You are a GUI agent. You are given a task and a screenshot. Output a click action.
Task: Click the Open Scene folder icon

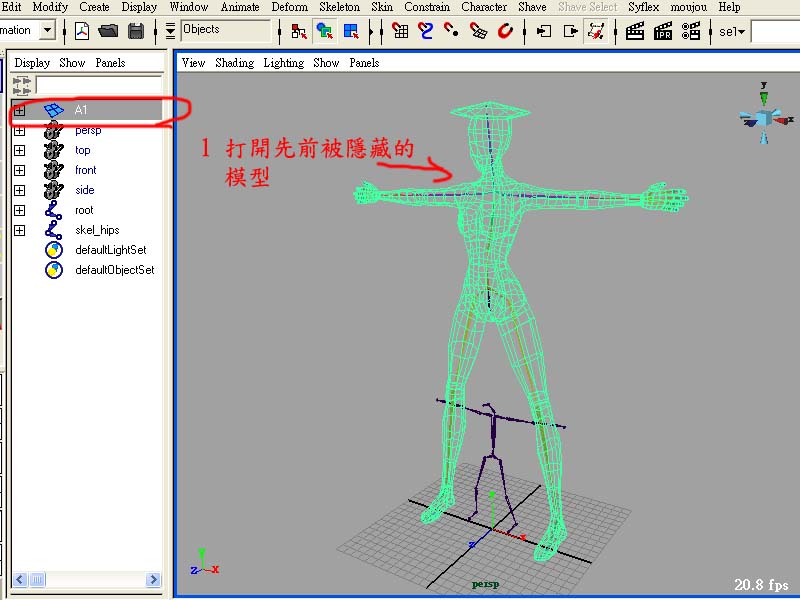(108, 31)
